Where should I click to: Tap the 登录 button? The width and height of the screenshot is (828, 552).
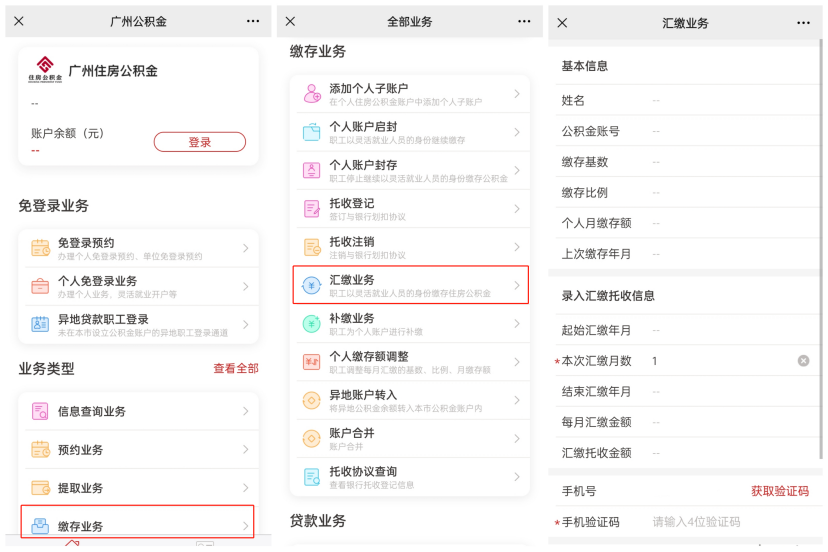pos(200,142)
